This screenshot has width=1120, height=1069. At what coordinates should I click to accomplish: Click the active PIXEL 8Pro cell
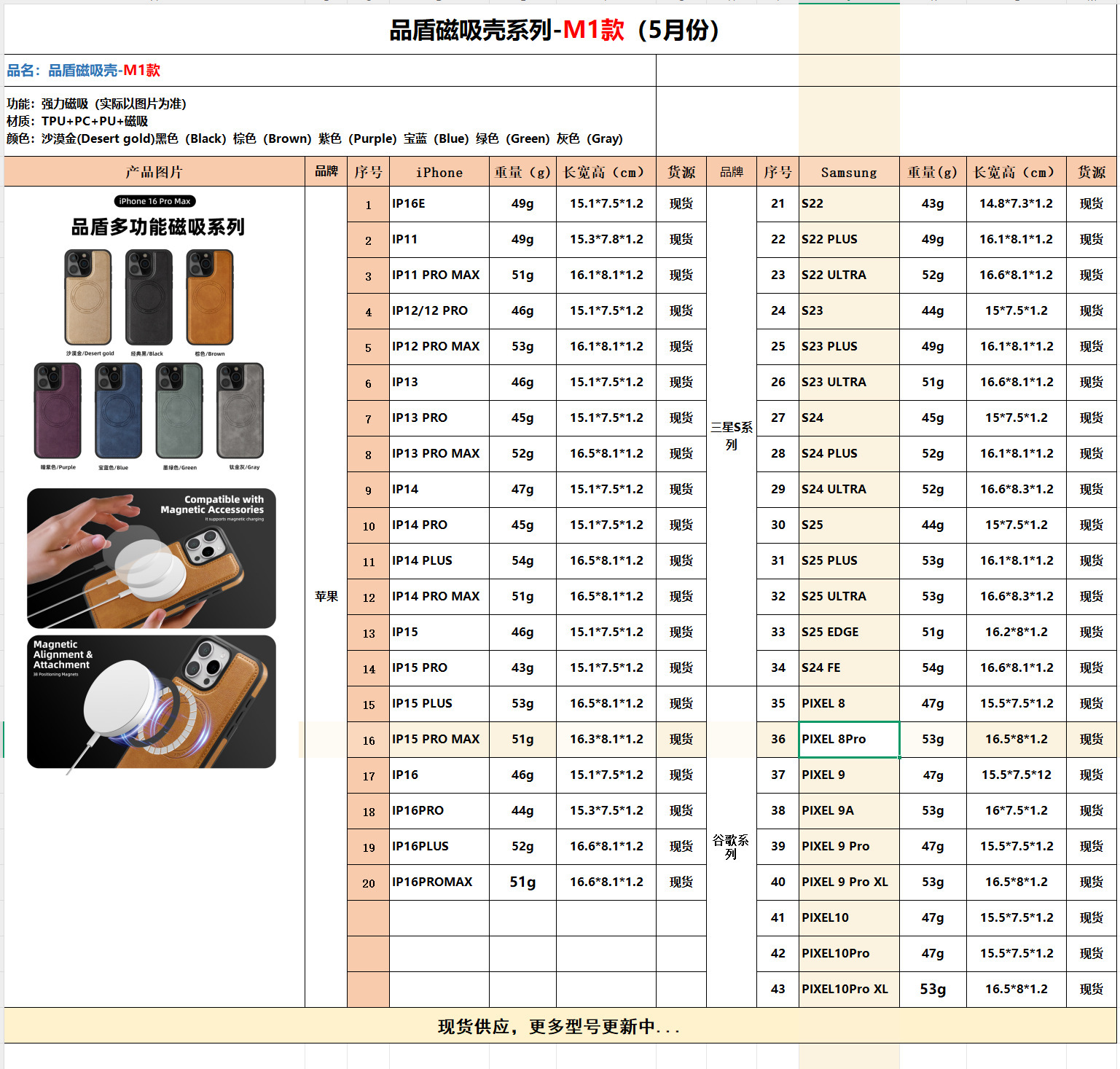tap(849, 740)
